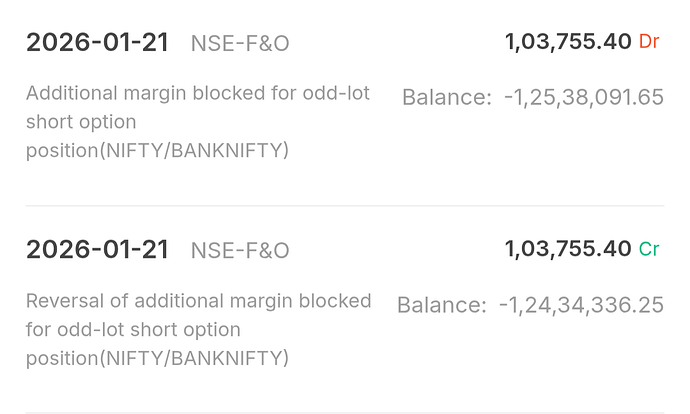The width and height of the screenshot is (690, 414).
Task: Click "position(NIFTY/BANKNIFTY)" in the debit entry description
Action: pos(157,150)
